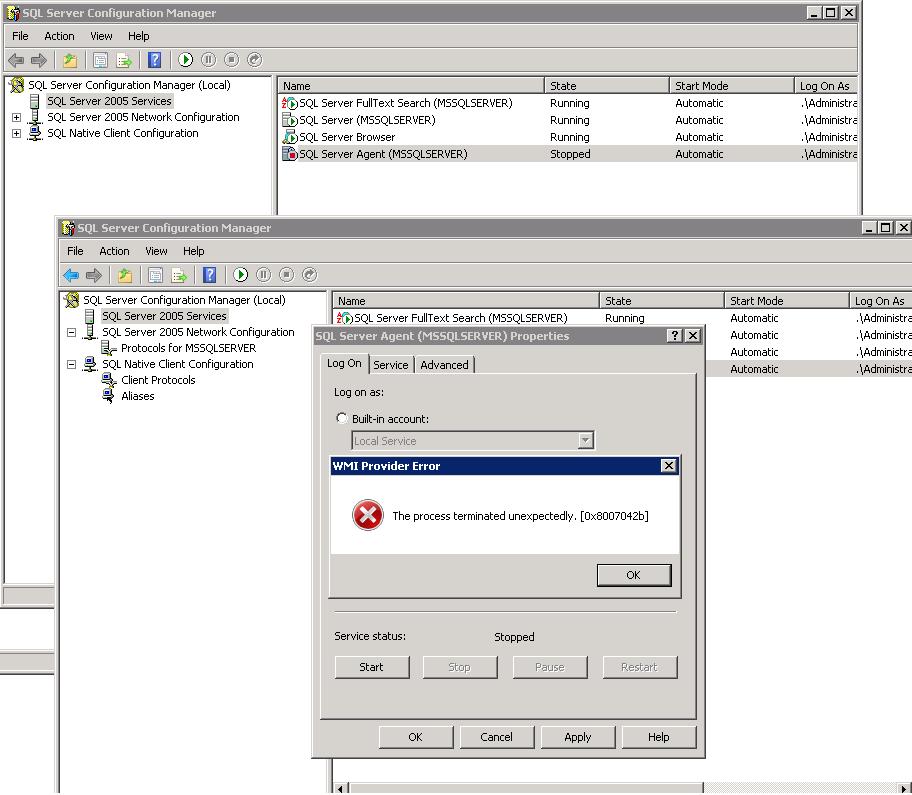This screenshot has height=795, width=912.
Task: Close the WMI Provider Error dialog
Action: 669,466
